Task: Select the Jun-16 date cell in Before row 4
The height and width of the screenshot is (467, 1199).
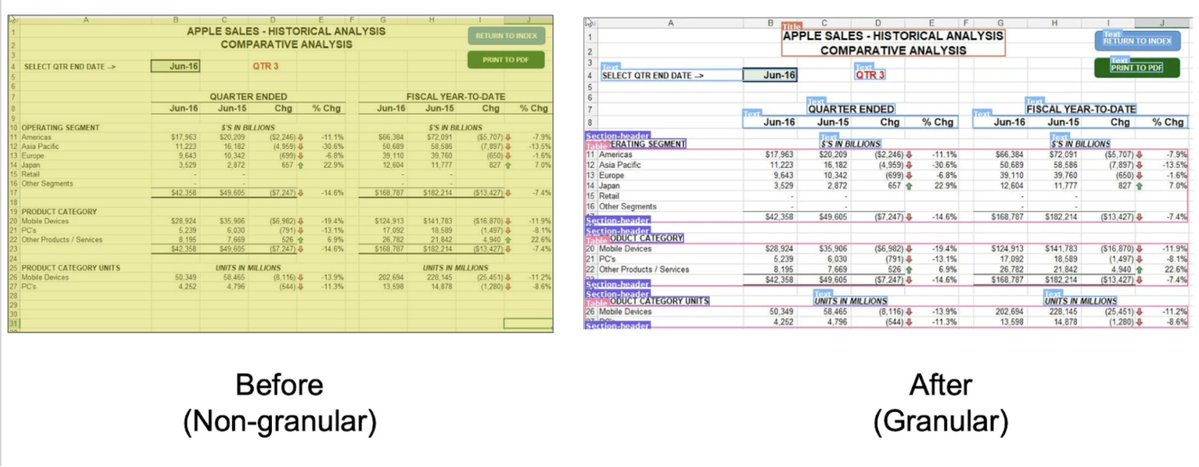Action: coord(176,66)
